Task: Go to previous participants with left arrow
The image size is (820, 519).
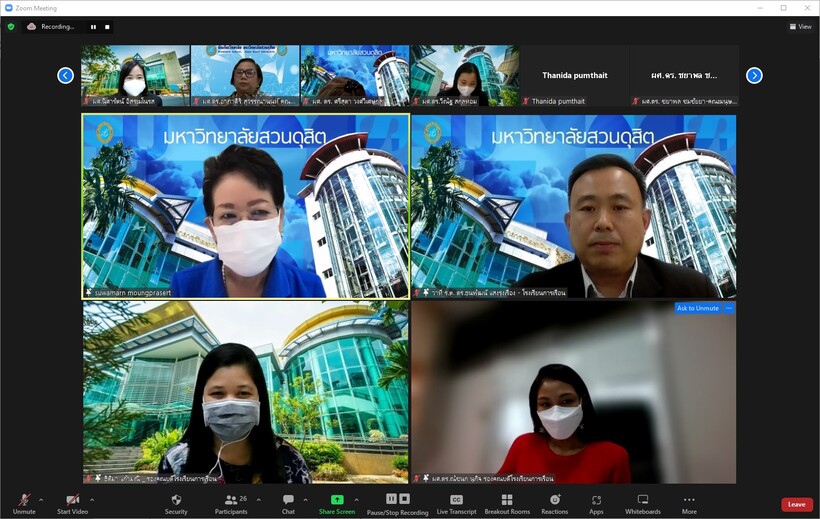Action: click(65, 75)
